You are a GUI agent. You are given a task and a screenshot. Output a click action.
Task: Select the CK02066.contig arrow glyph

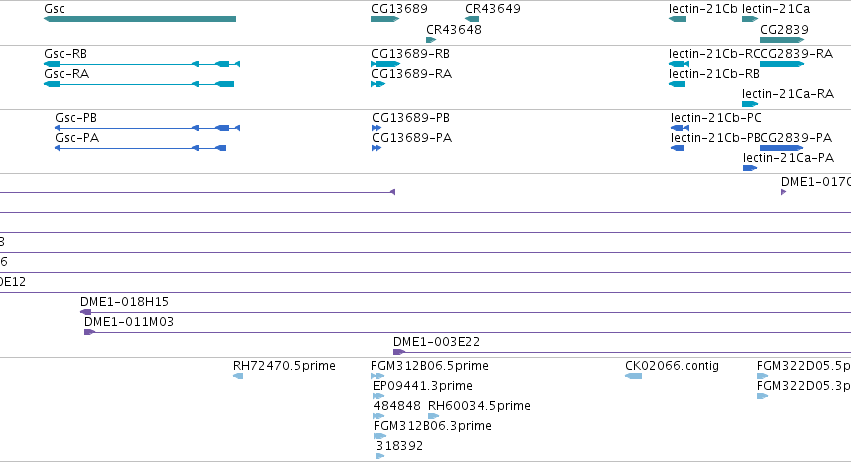(x=633, y=376)
